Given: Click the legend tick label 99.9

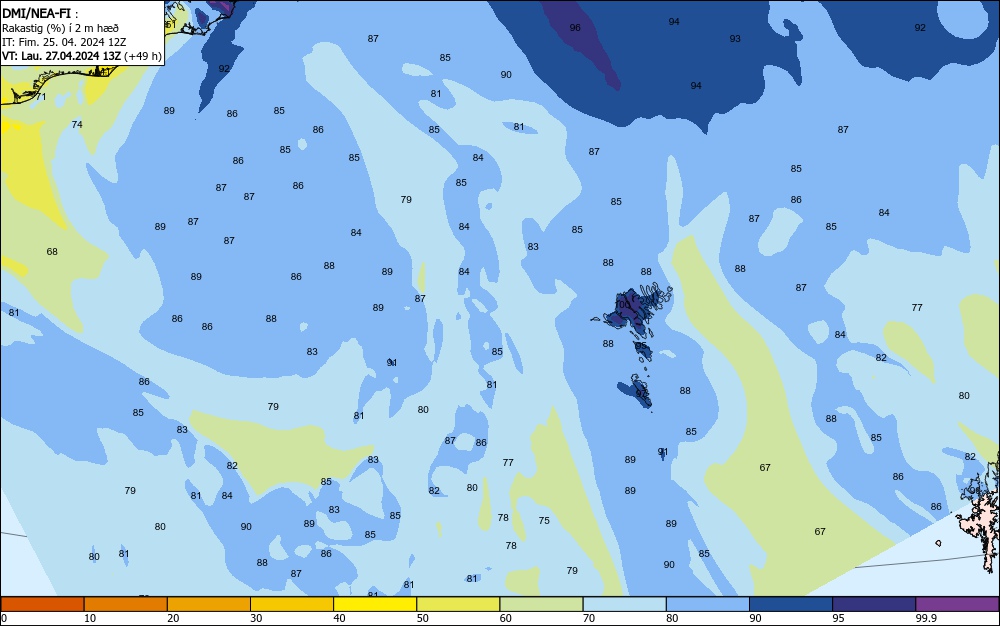Looking at the screenshot, I should pos(926,618).
